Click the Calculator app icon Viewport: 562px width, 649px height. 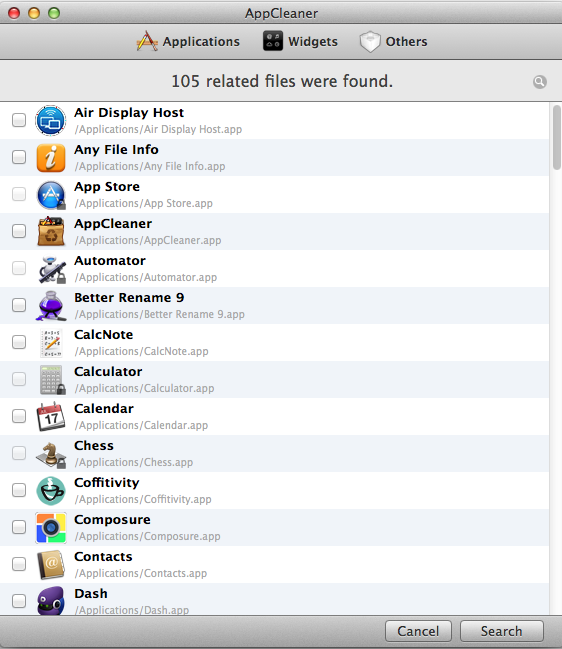[x=52, y=380]
